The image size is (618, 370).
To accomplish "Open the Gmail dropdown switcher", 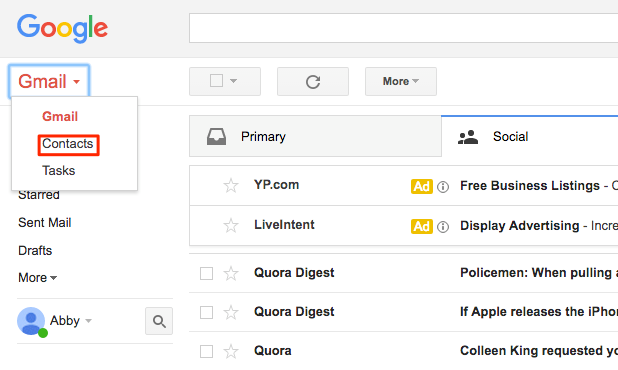I will [49, 82].
